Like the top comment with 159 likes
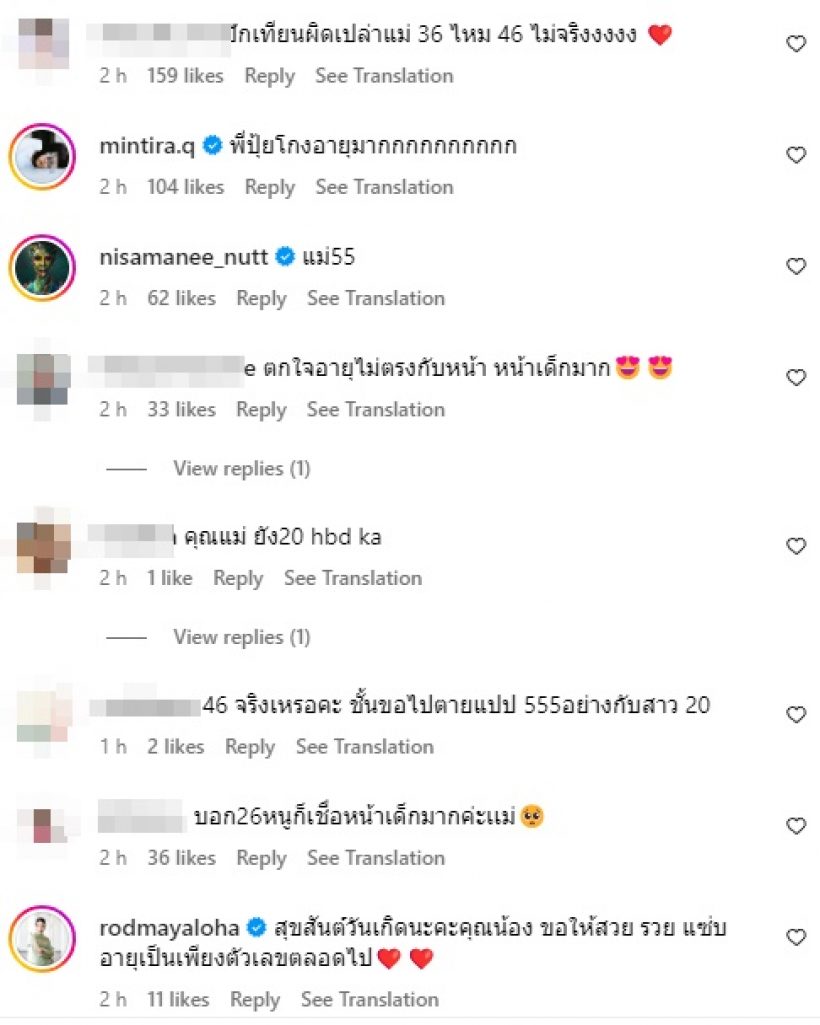 [x=796, y=44]
